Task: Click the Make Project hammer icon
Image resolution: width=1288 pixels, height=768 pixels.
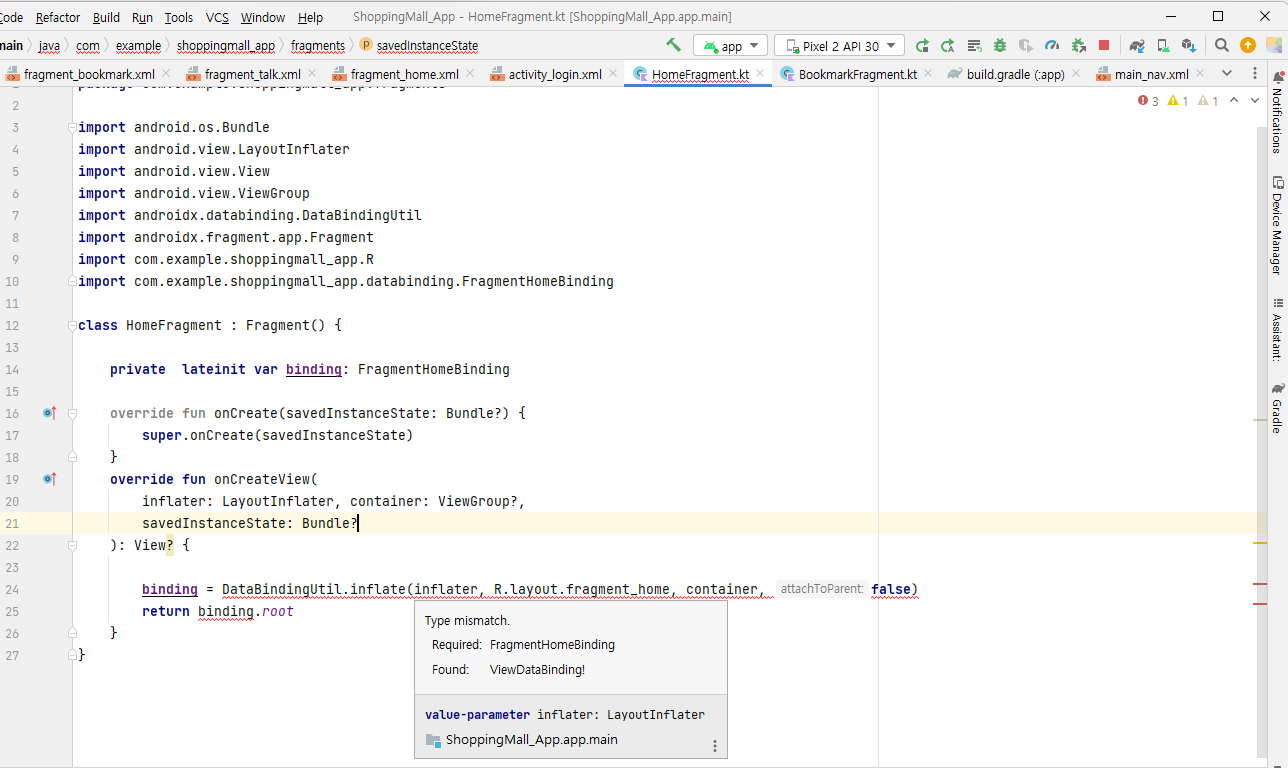Action: (x=674, y=45)
